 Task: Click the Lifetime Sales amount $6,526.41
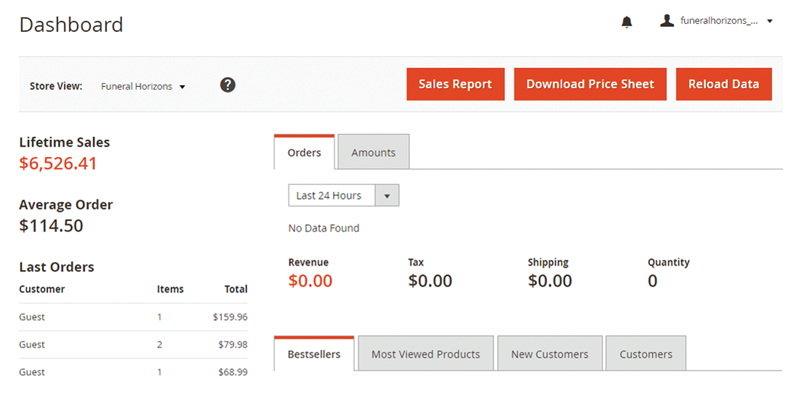coord(58,163)
